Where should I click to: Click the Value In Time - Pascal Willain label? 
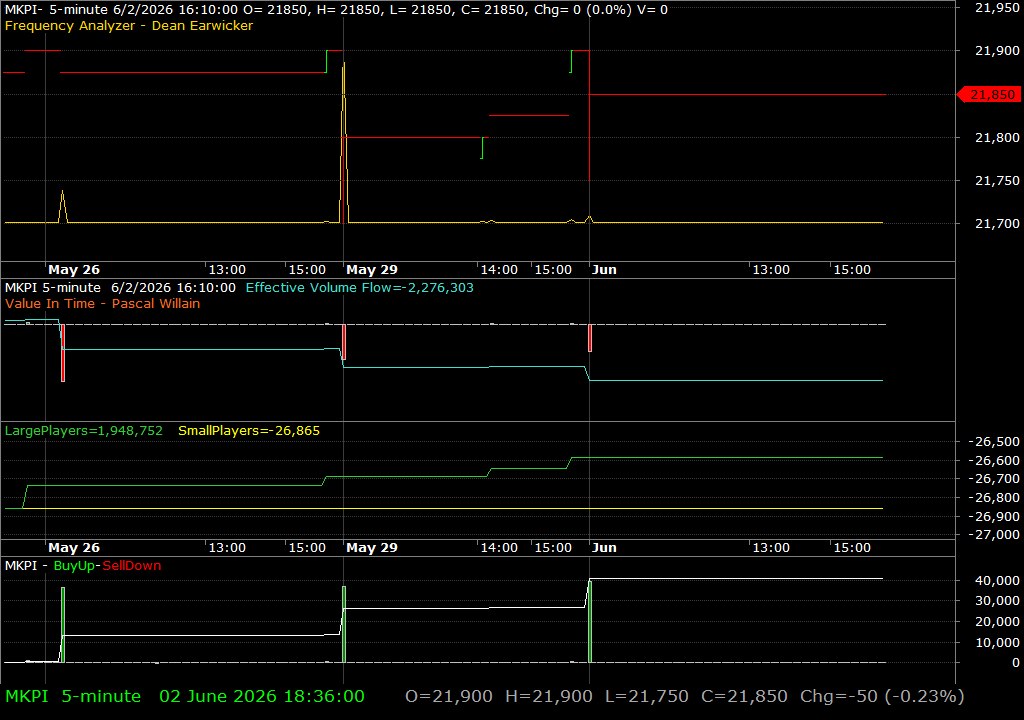point(103,303)
